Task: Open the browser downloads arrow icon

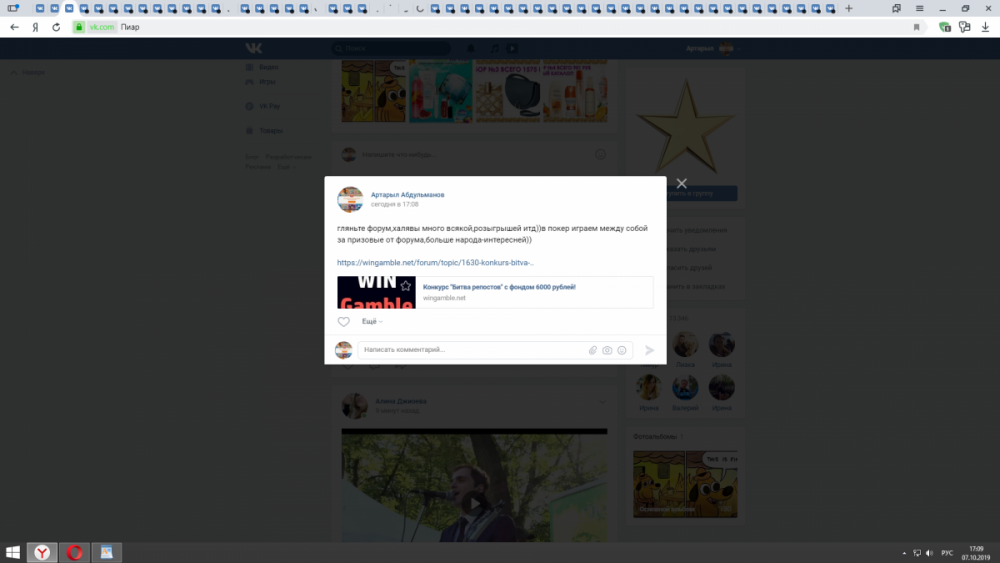Action: (x=985, y=27)
